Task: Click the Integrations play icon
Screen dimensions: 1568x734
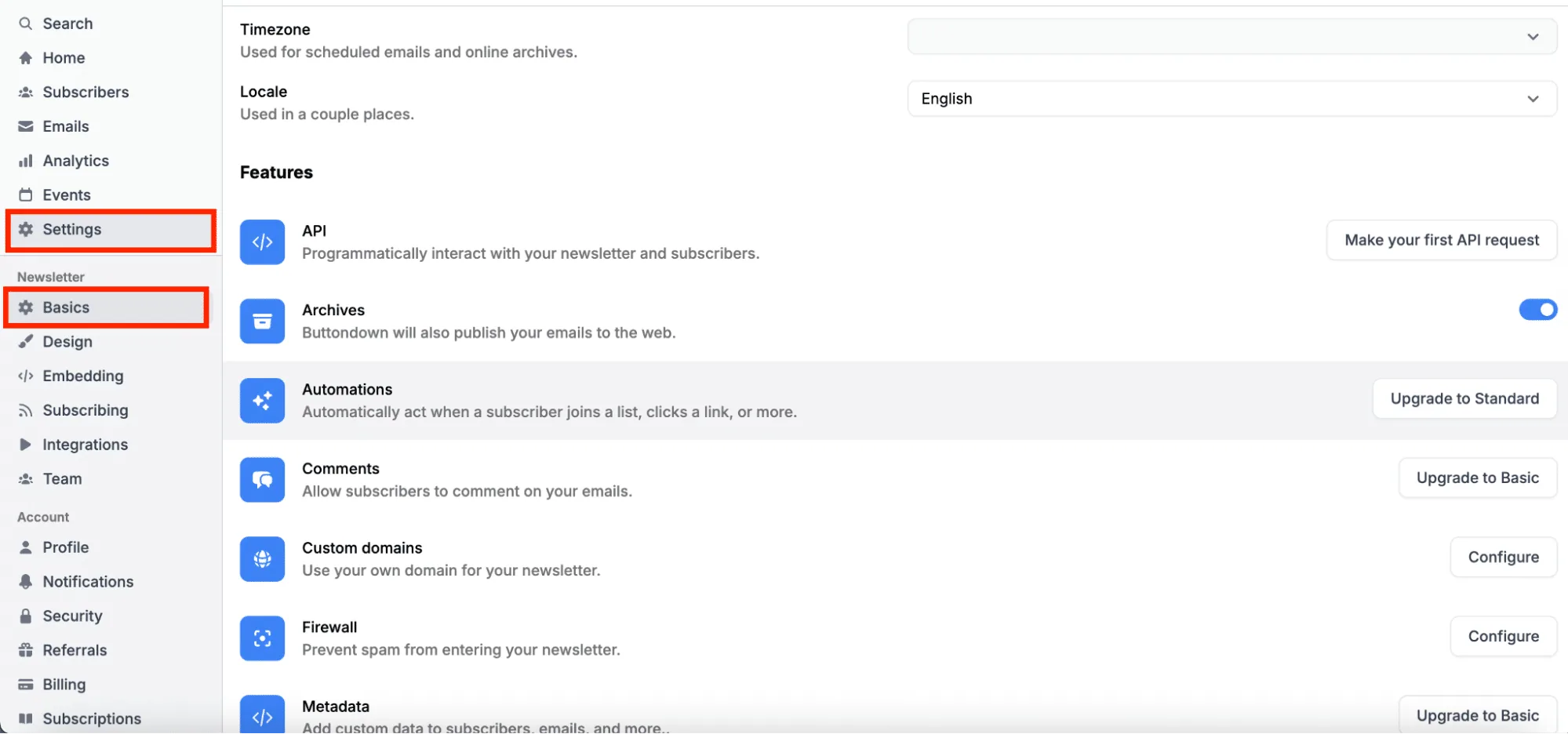Action: coord(26,445)
